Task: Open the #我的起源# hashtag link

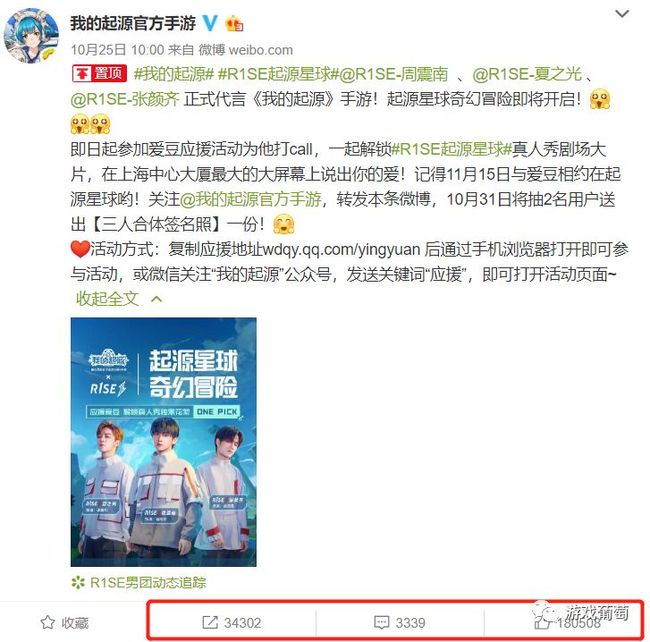Action: pyautogui.click(x=174, y=74)
